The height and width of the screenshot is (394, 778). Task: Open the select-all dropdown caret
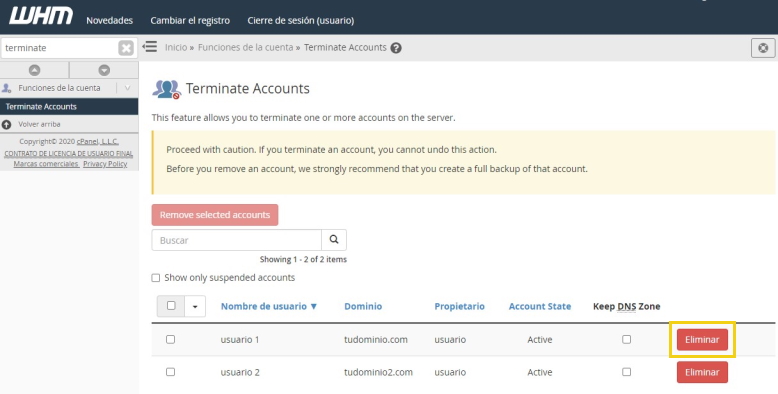(195, 307)
